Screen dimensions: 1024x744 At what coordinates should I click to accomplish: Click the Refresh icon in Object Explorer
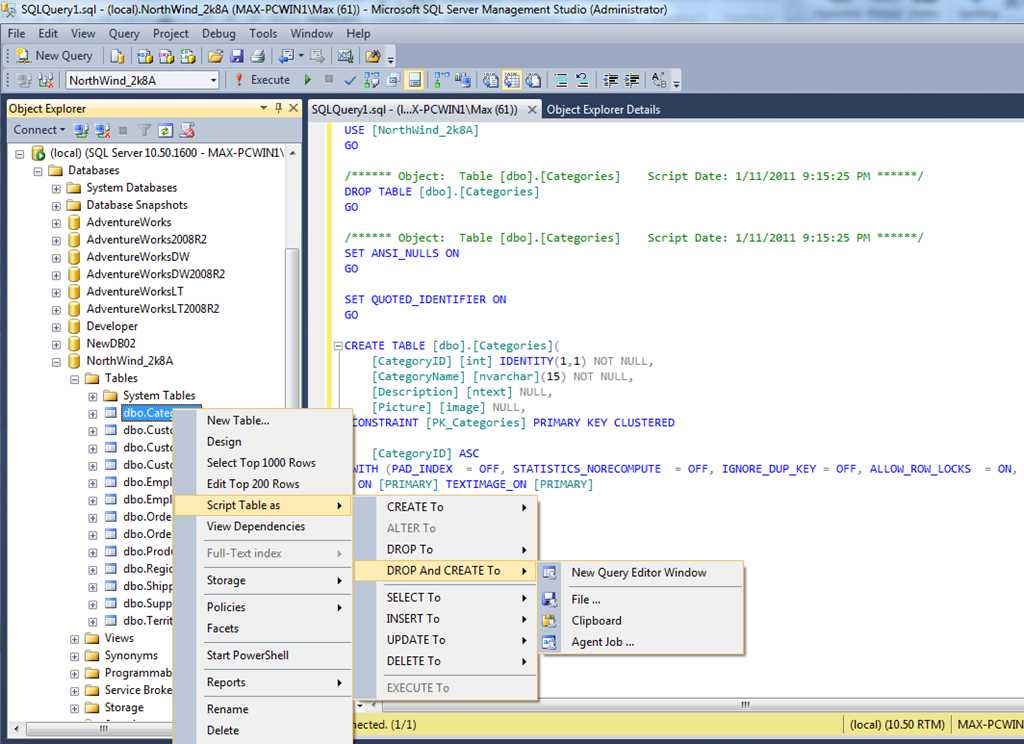coord(166,130)
